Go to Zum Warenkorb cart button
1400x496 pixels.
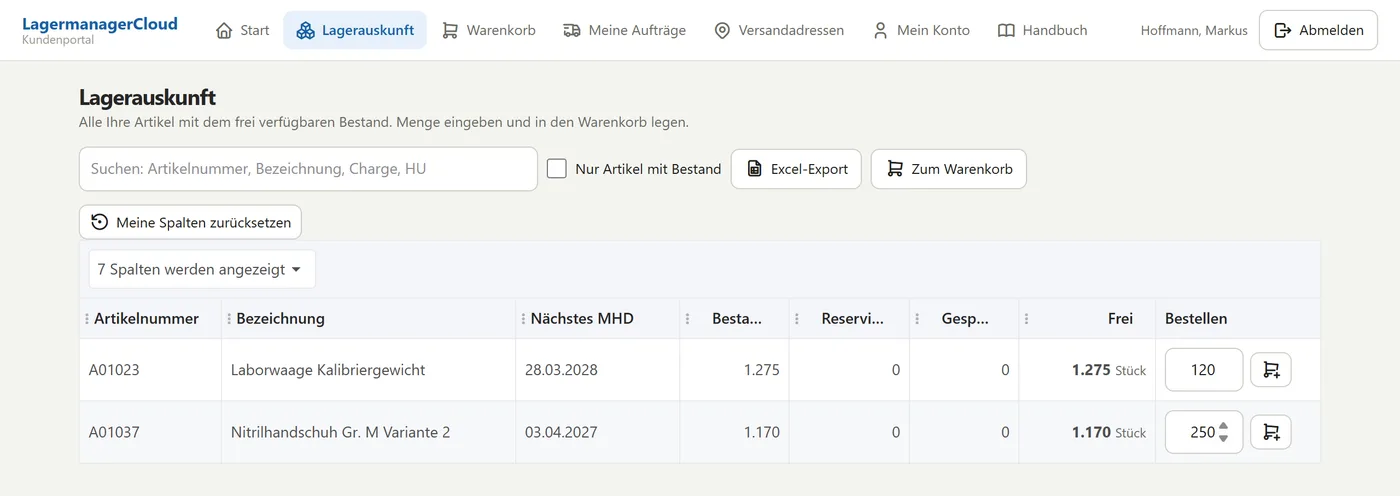click(949, 169)
